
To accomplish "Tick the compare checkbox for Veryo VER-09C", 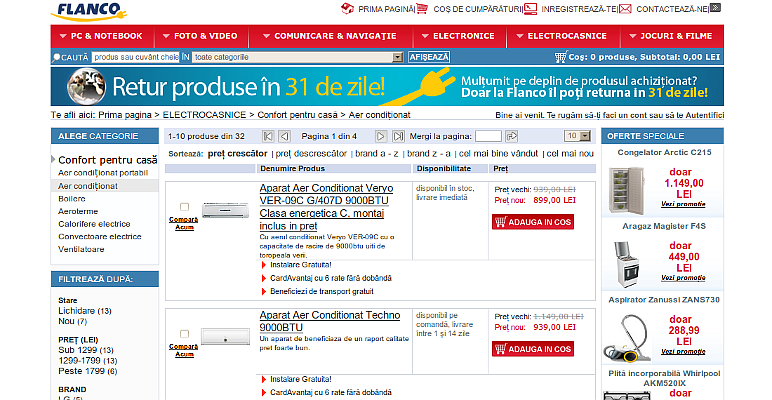I will tap(184, 207).
